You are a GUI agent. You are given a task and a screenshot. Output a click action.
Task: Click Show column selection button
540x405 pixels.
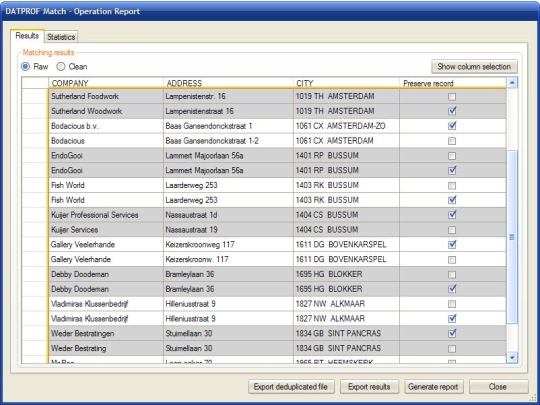474,67
